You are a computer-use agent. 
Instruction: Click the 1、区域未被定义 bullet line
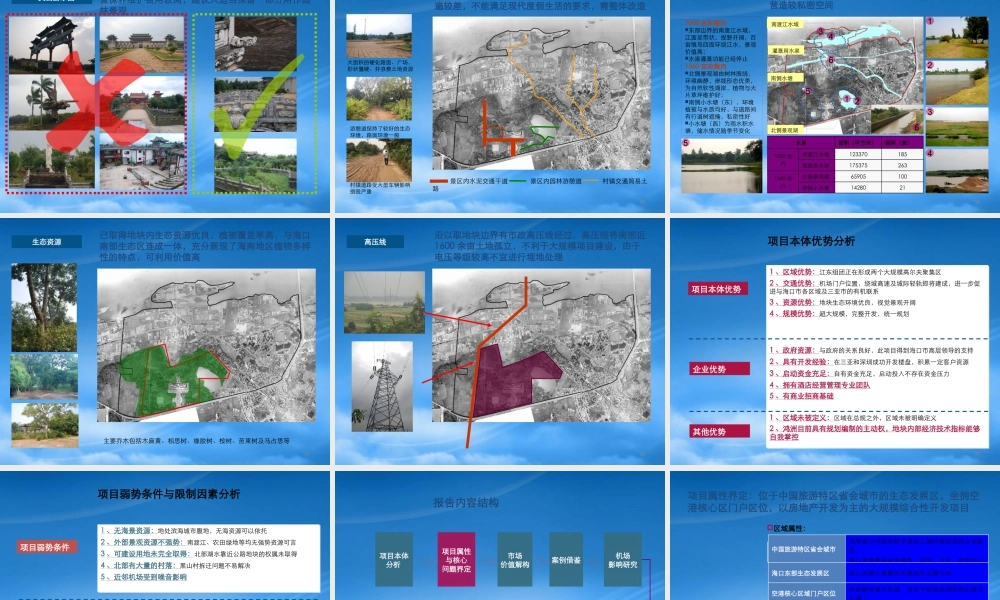click(x=853, y=418)
